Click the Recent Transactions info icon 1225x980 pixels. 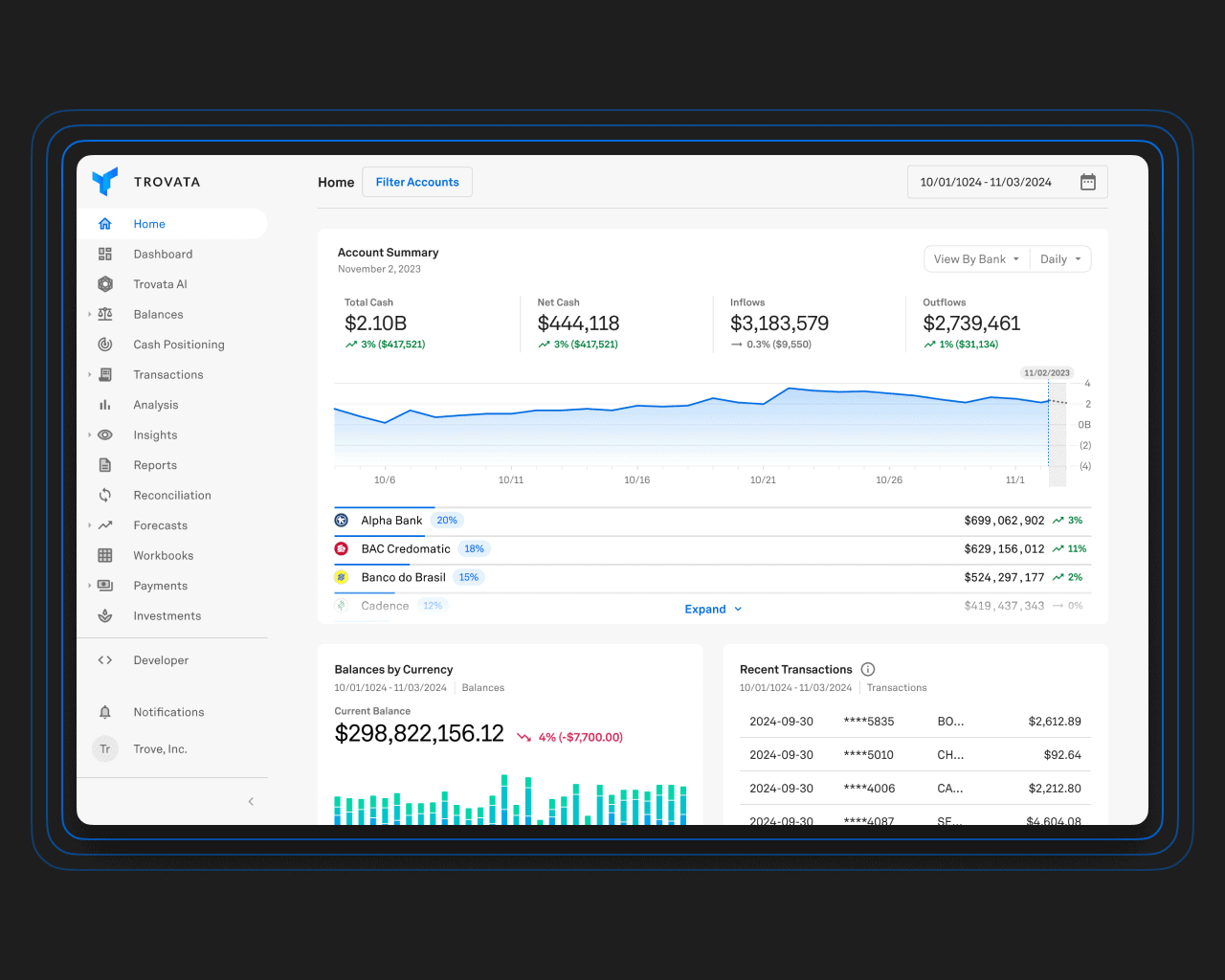pyautogui.click(x=868, y=669)
